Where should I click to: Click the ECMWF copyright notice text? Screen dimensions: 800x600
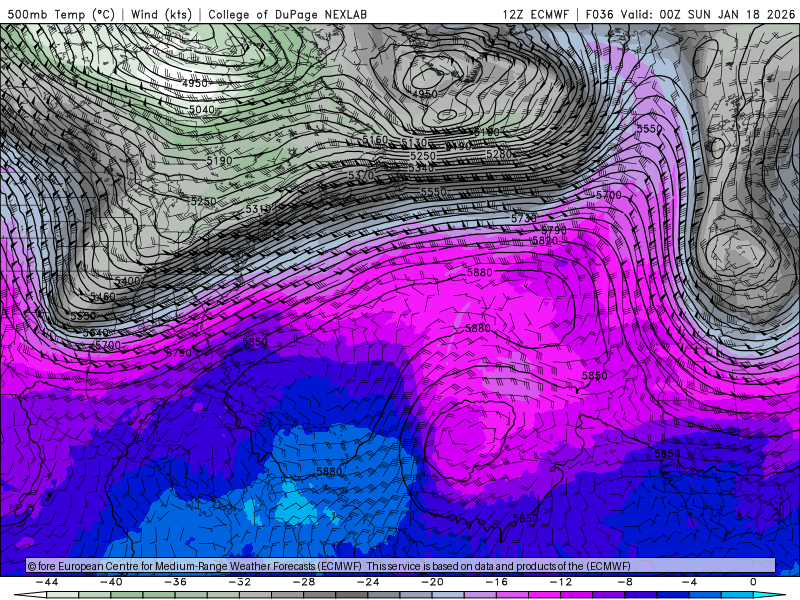tap(329, 566)
